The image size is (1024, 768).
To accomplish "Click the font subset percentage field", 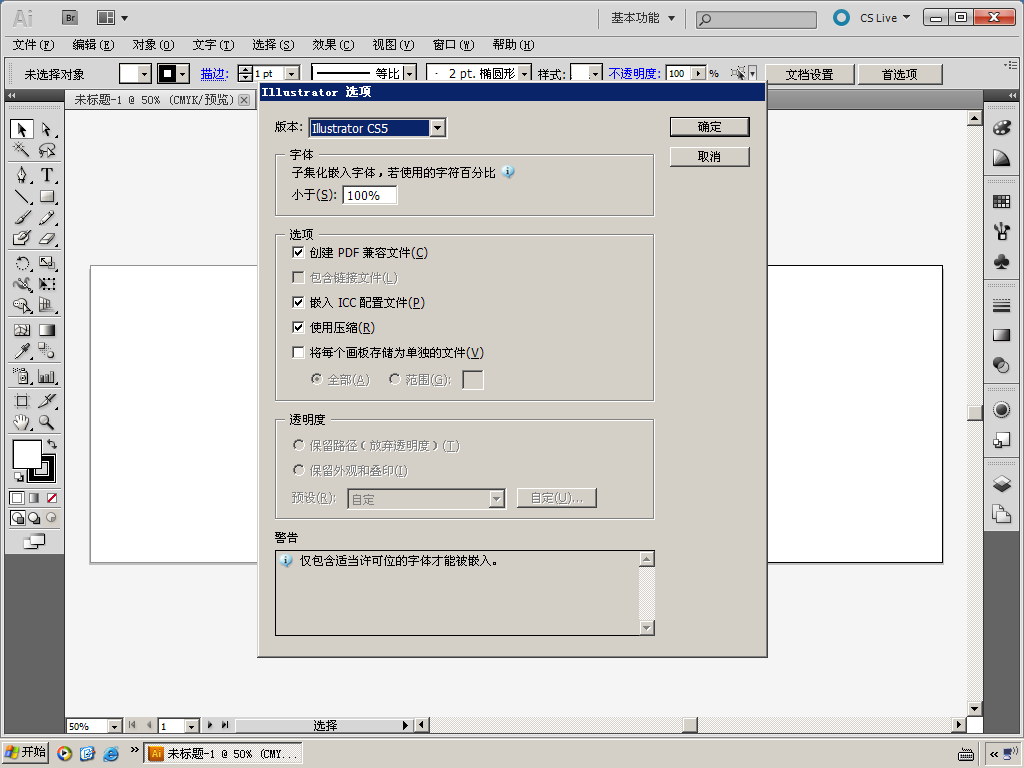I will pyautogui.click(x=370, y=195).
